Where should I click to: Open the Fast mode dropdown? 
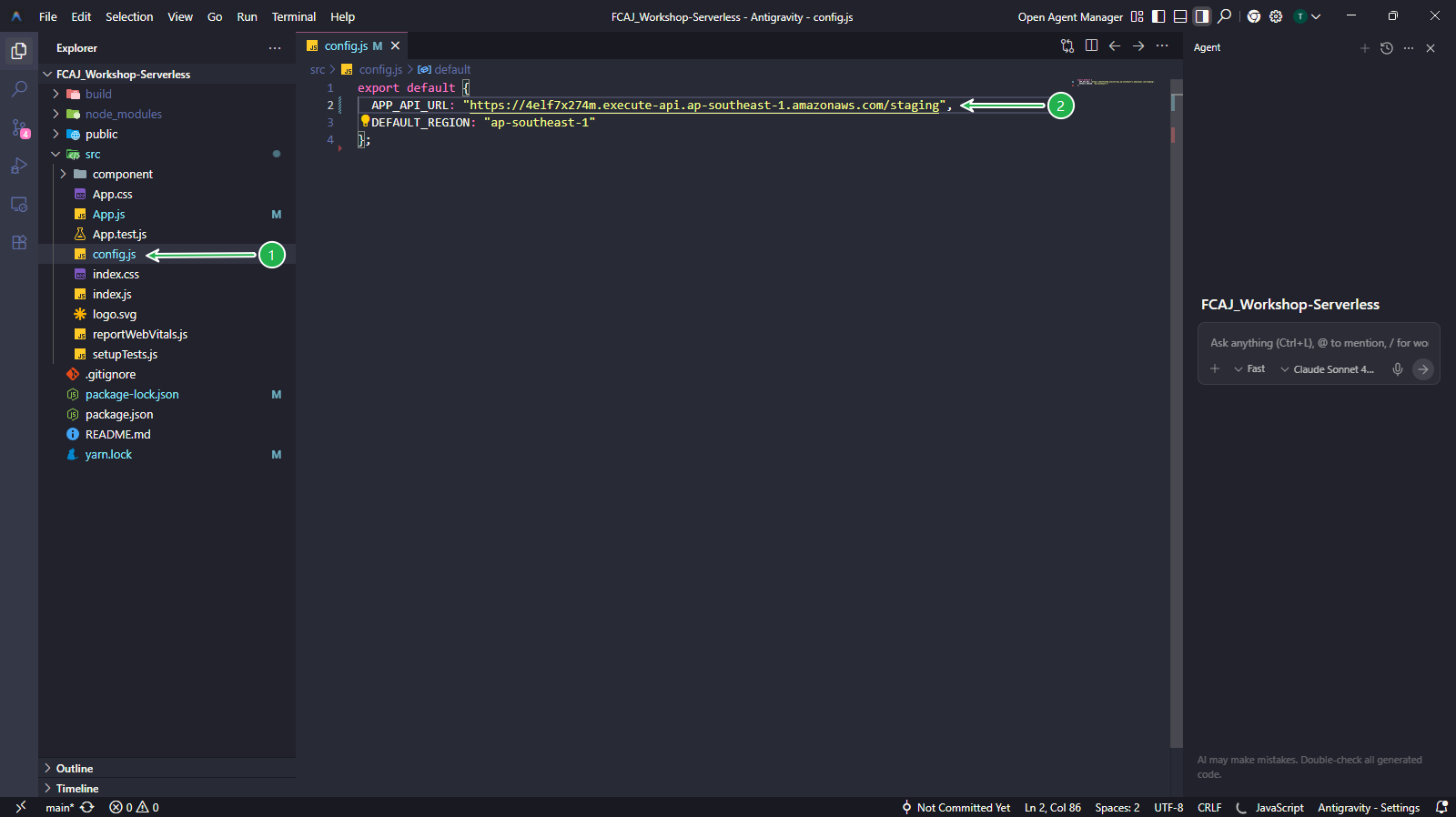[1249, 368]
